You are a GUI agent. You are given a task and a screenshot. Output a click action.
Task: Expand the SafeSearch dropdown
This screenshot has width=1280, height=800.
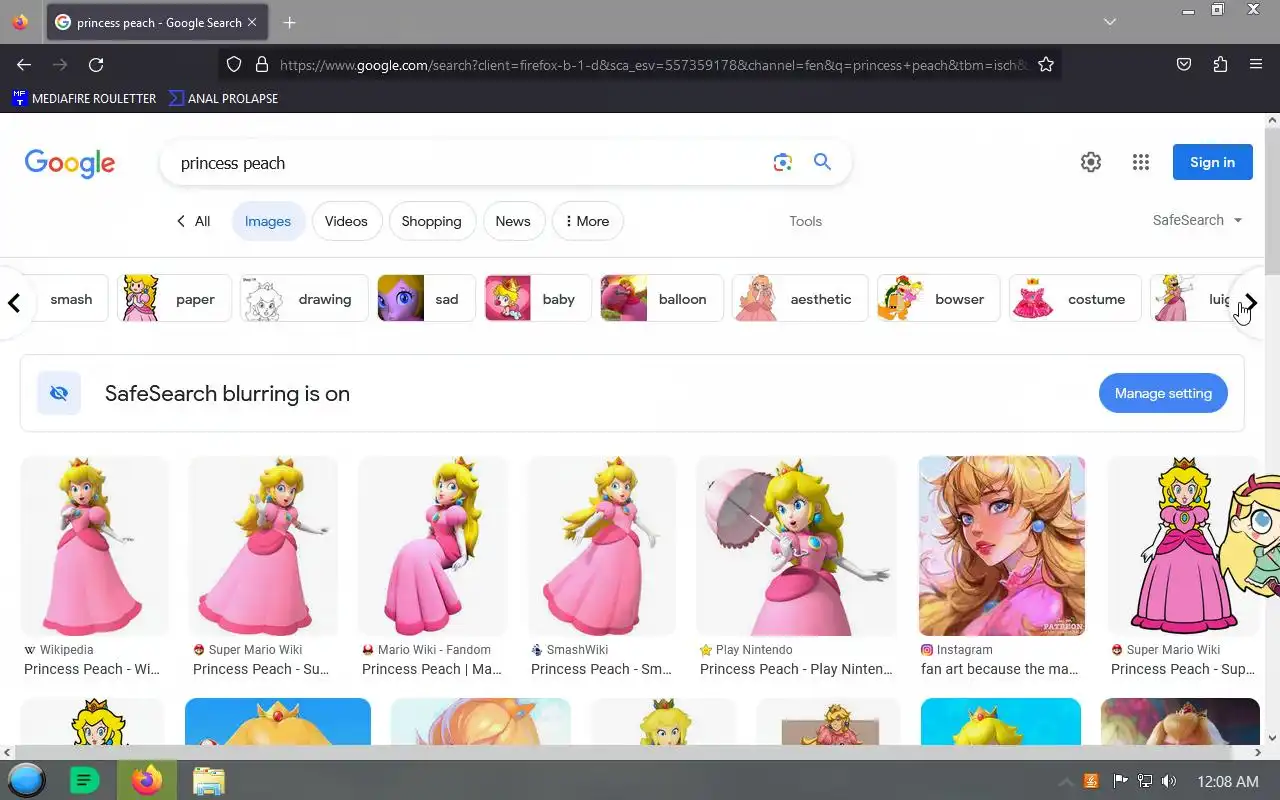1197,220
